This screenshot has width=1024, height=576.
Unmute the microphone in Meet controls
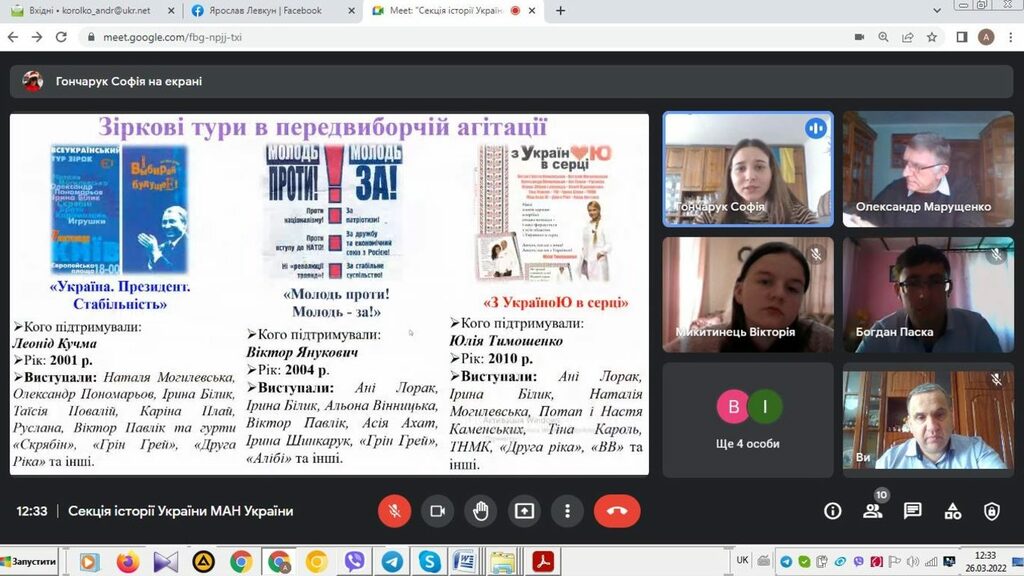394,511
